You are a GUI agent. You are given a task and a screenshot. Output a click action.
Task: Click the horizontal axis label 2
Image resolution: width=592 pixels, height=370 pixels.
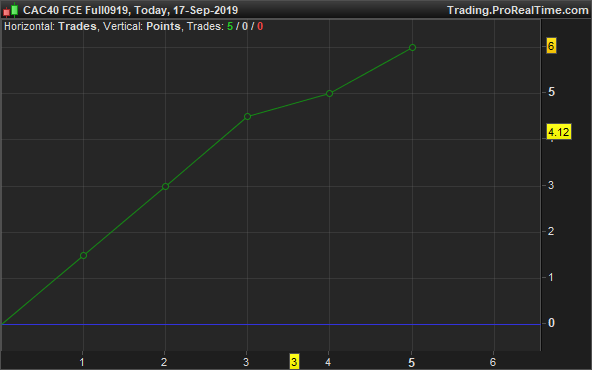click(164, 362)
